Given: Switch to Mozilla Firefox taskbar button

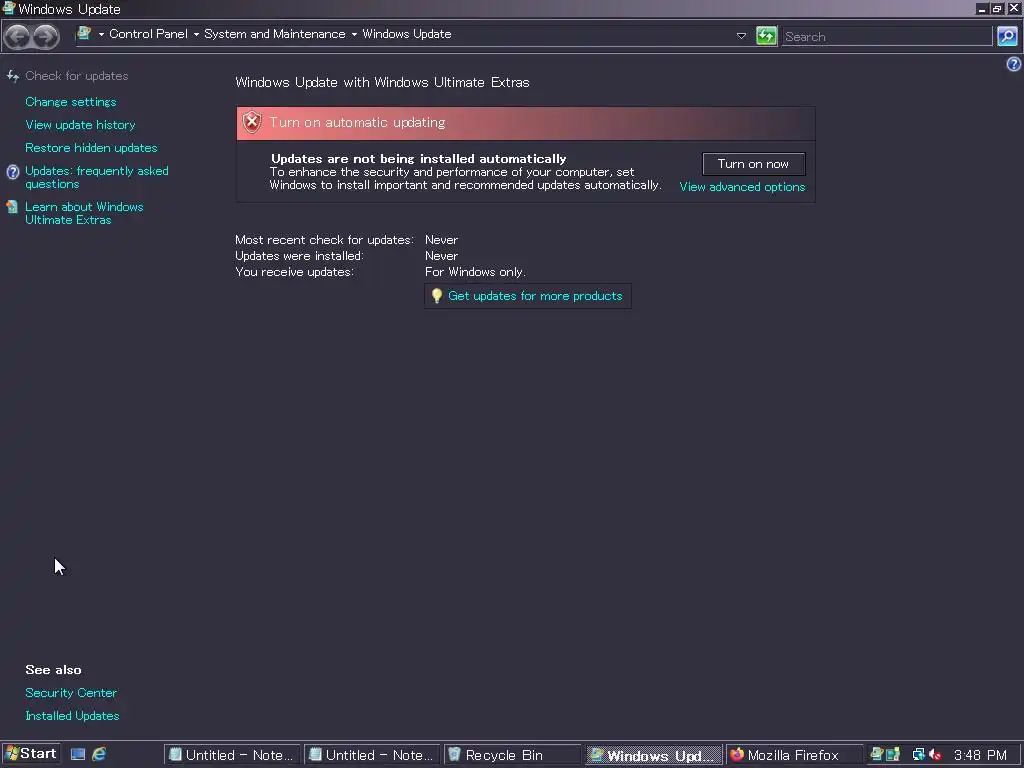Looking at the screenshot, I should click(x=793, y=755).
